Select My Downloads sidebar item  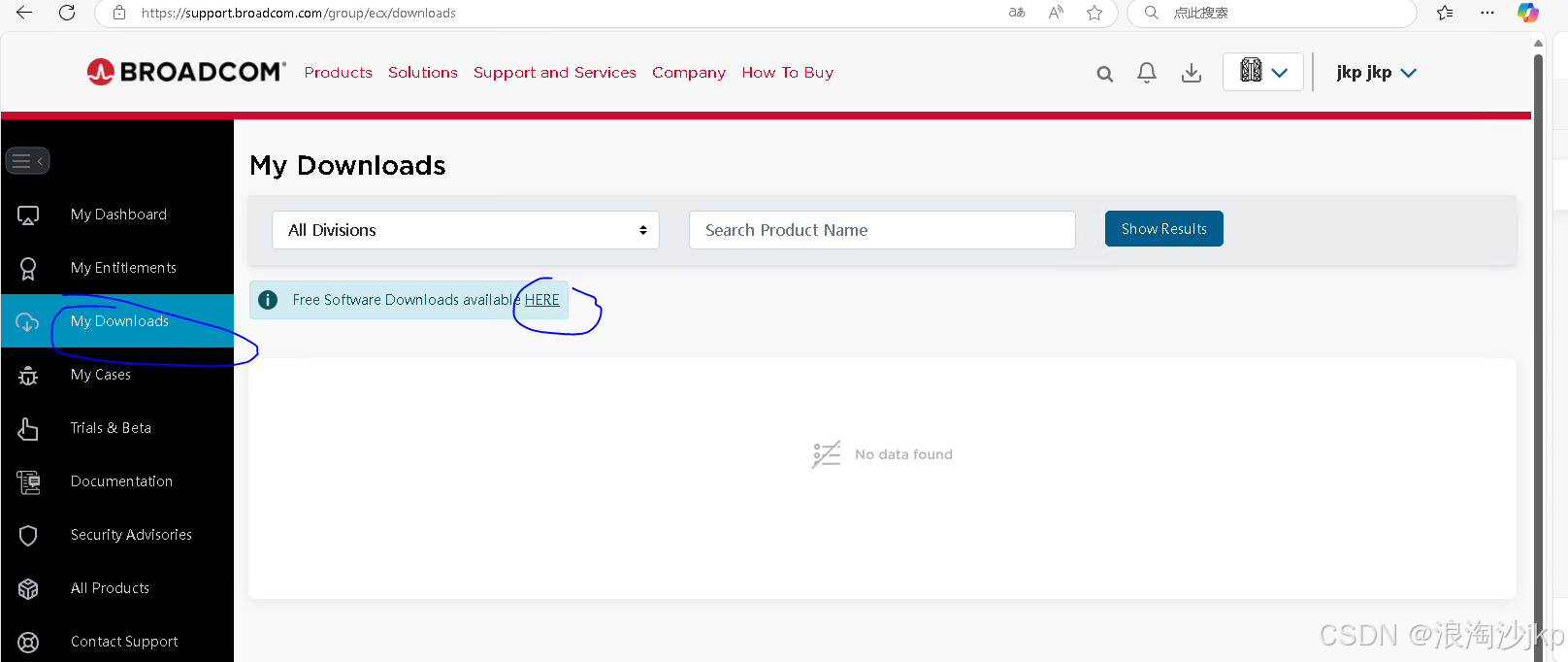click(119, 321)
